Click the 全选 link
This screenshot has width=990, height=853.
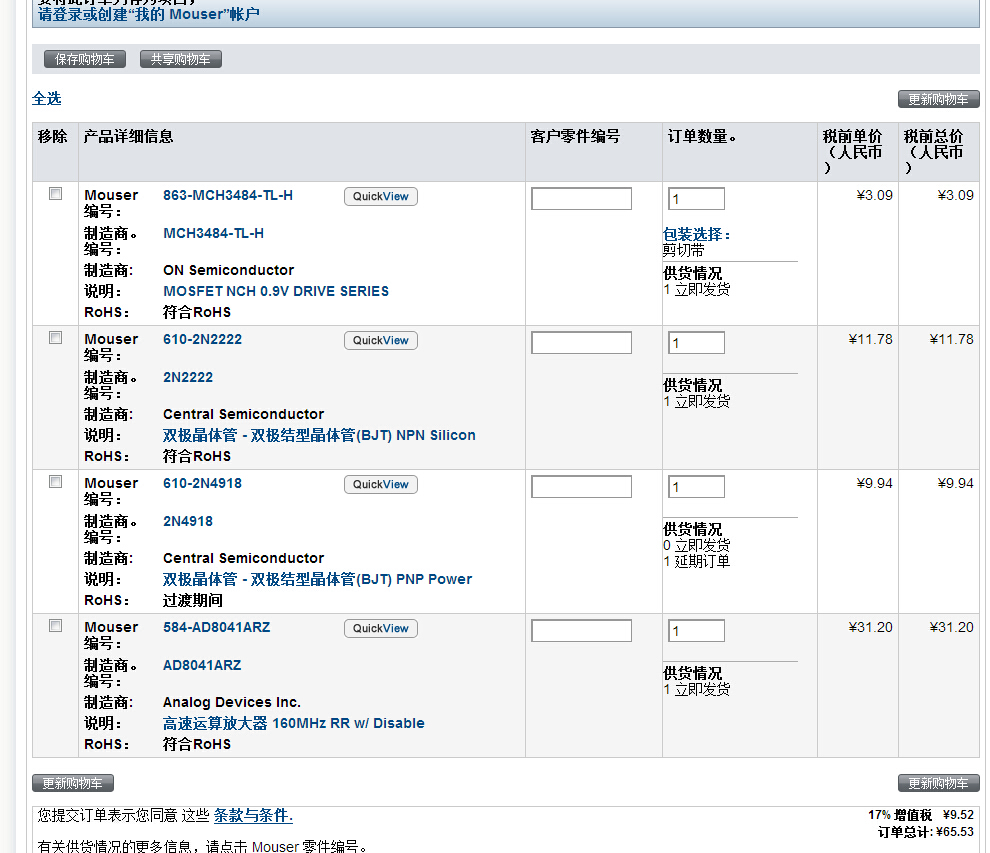click(x=47, y=98)
